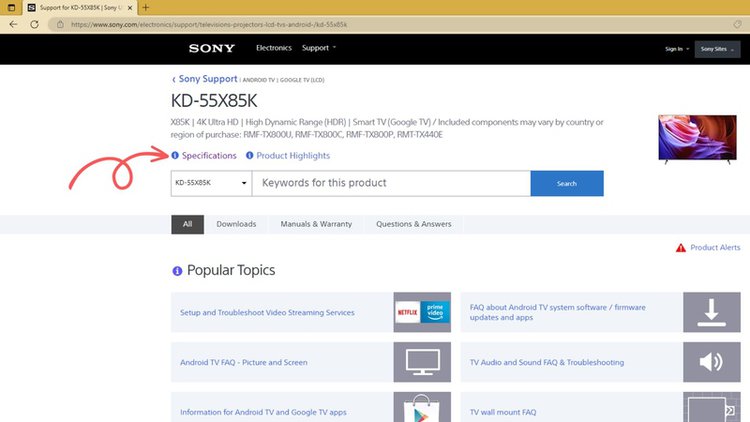Click the Google Play bag tile icon

pyautogui.click(x=422, y=407)
